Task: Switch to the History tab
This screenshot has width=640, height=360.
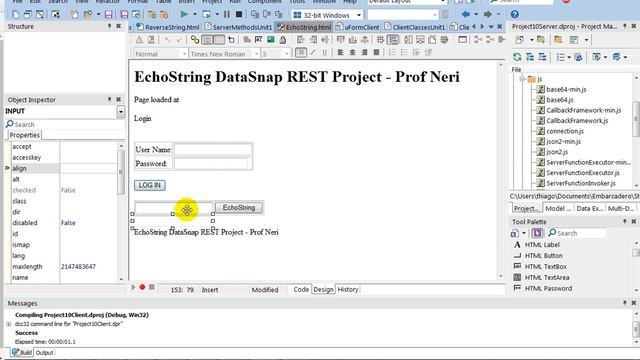Action: click(x=348, y=289)
